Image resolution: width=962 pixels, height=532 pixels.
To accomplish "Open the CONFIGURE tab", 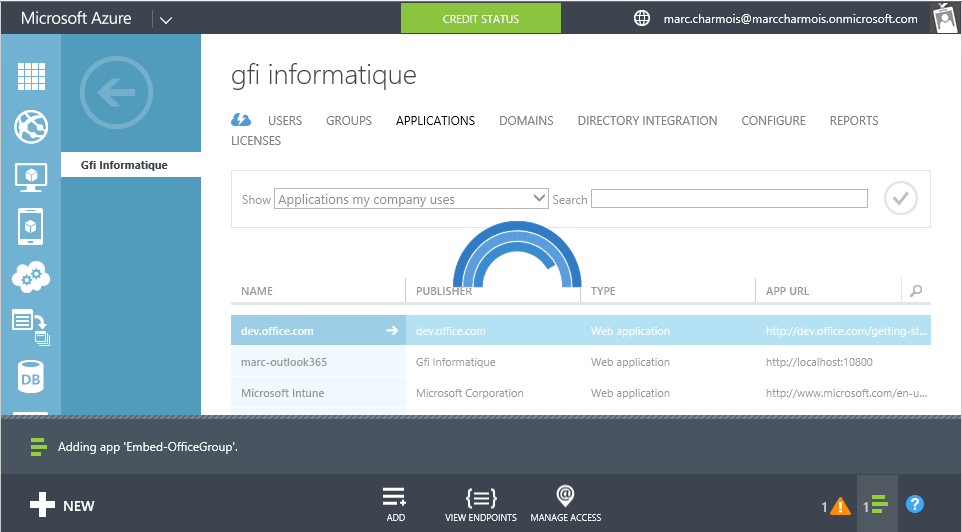I will (x=774, y=121).
